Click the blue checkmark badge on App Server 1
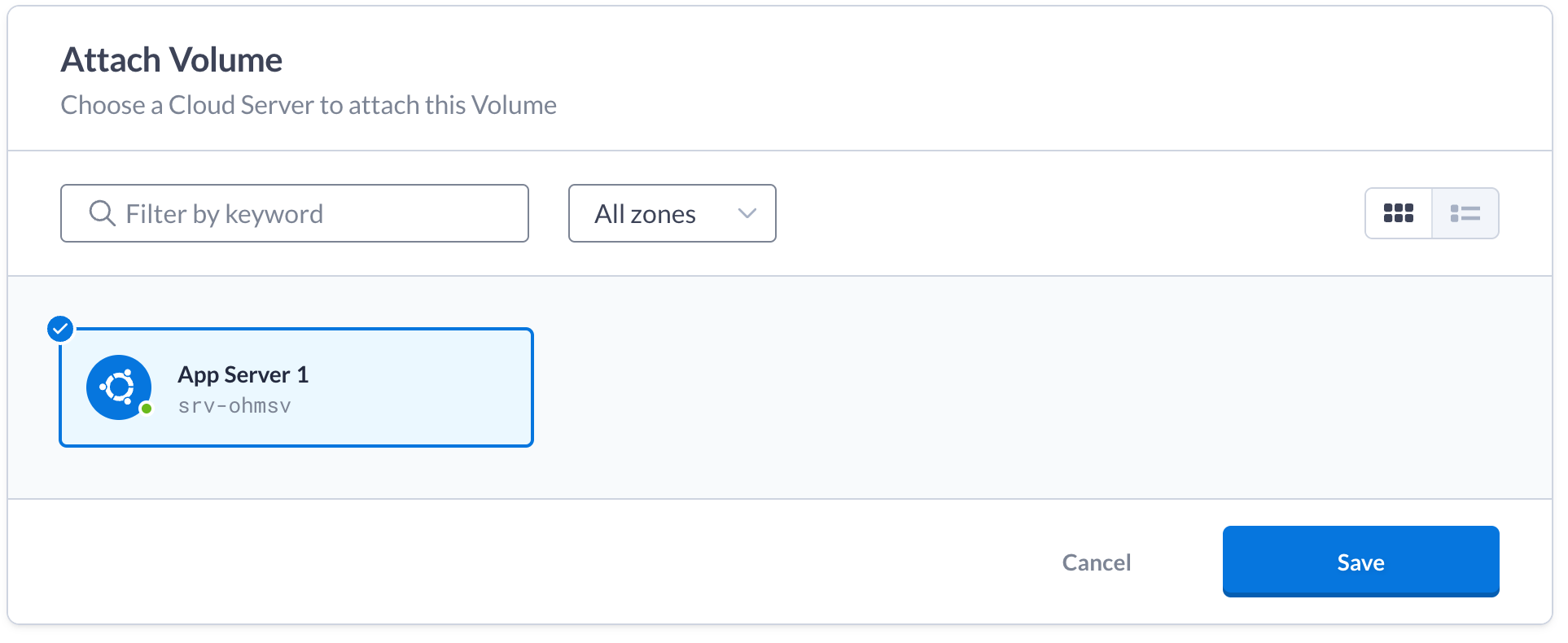This screenshot has height=643, width=1568. pyautogui.click(x=60, y=329)
